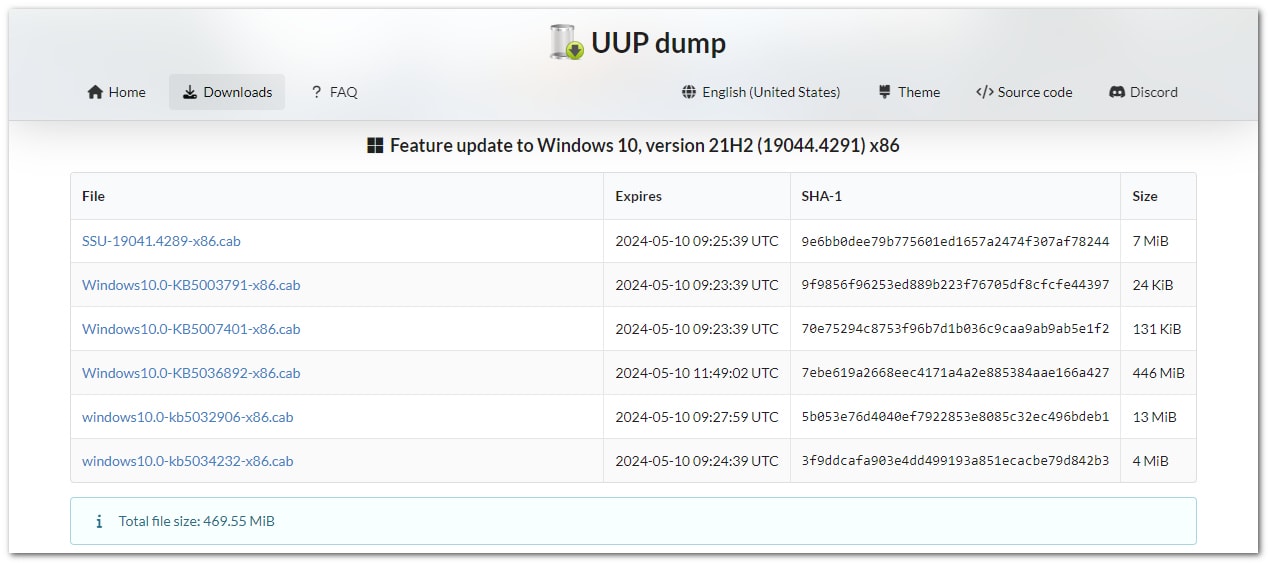This screenshot has height=563, width=1268.
Task: Open the English (United States) language menu
Action: click(x=761, y=92)
